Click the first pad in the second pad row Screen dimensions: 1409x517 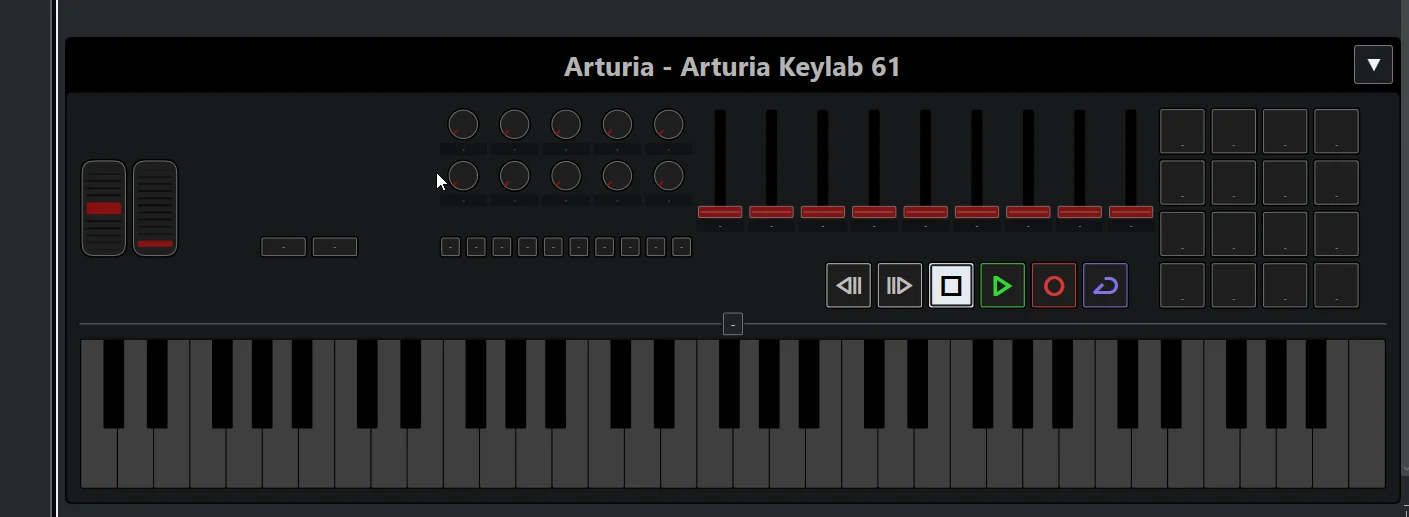click(1182, 182)
